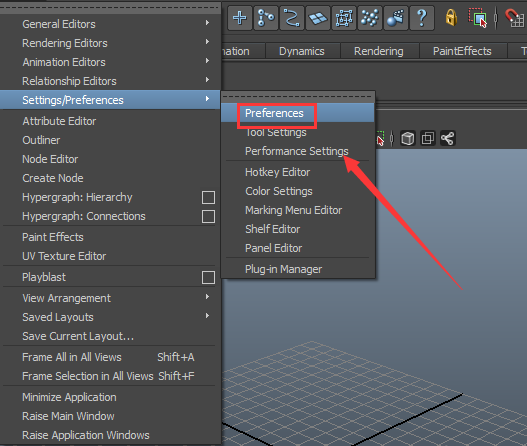This screenshot has width=527, height=446.
Task: Open Hypergraph: Connections option box
Action: coord(208,216)
